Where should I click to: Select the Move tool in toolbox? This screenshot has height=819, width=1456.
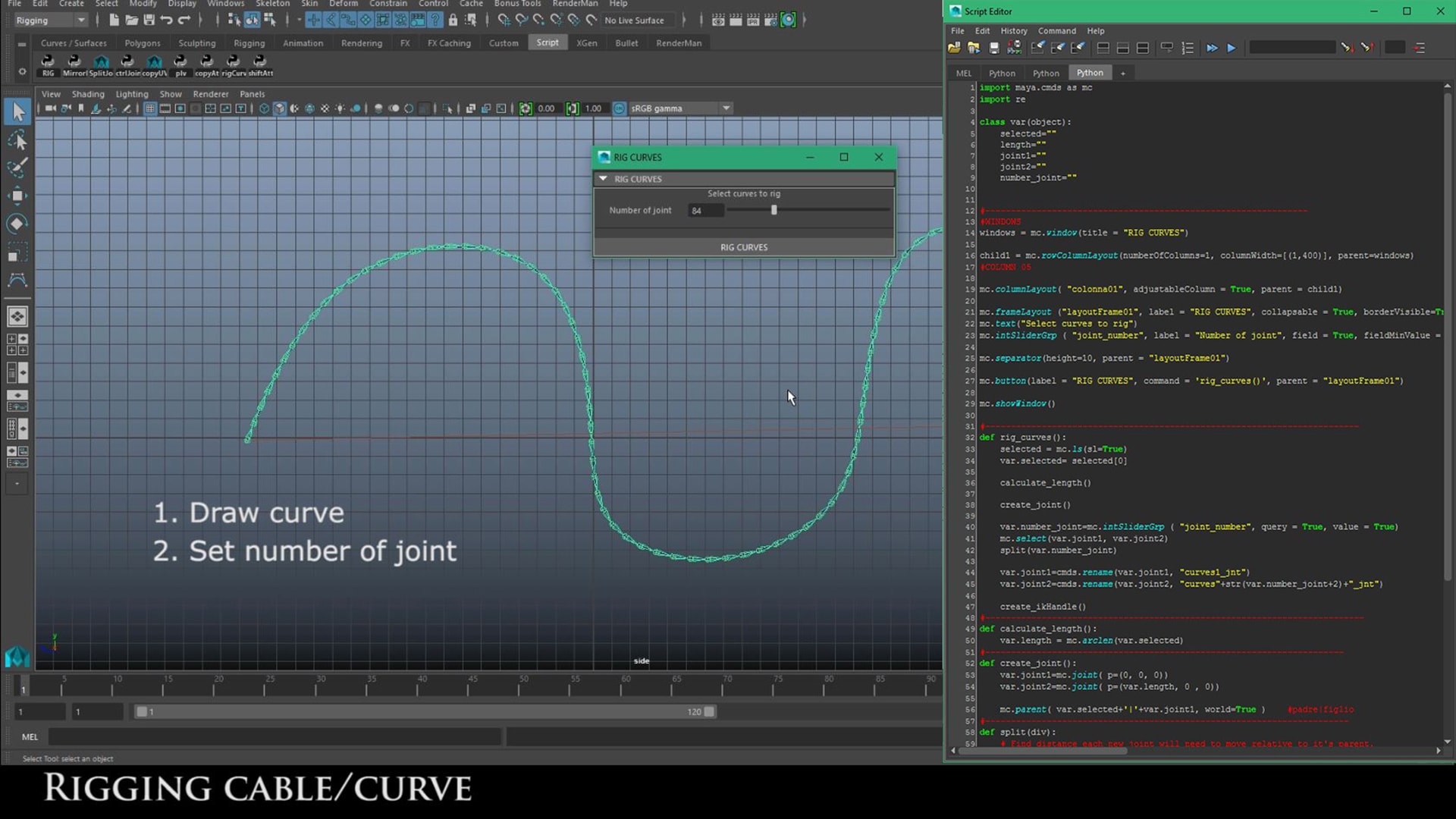pyautogui.click(x=17, y=196)
